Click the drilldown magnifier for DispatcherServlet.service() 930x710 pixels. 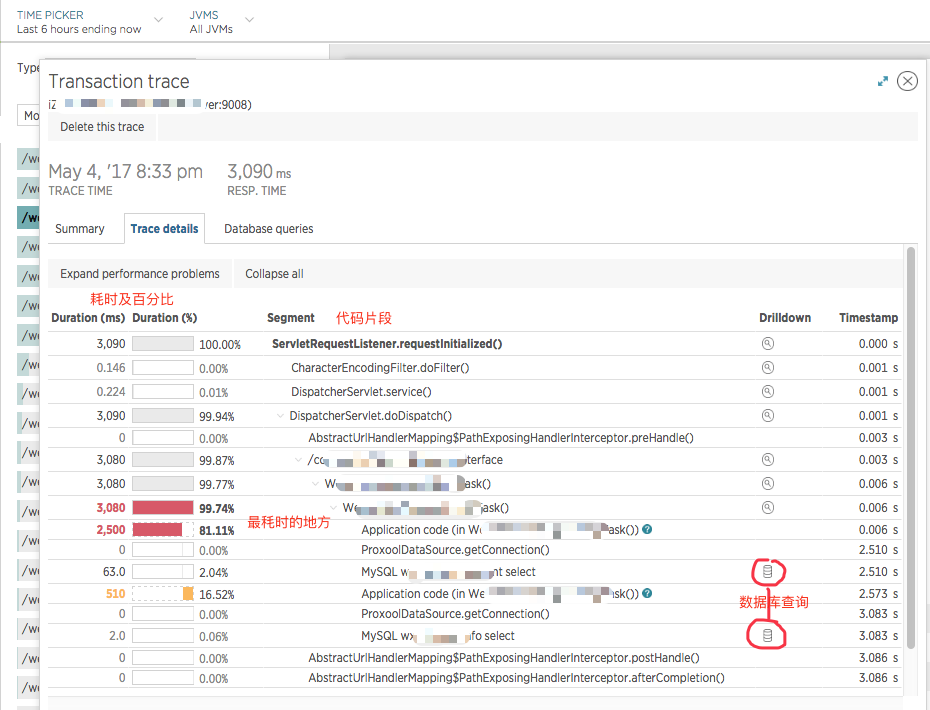point(767,391)
